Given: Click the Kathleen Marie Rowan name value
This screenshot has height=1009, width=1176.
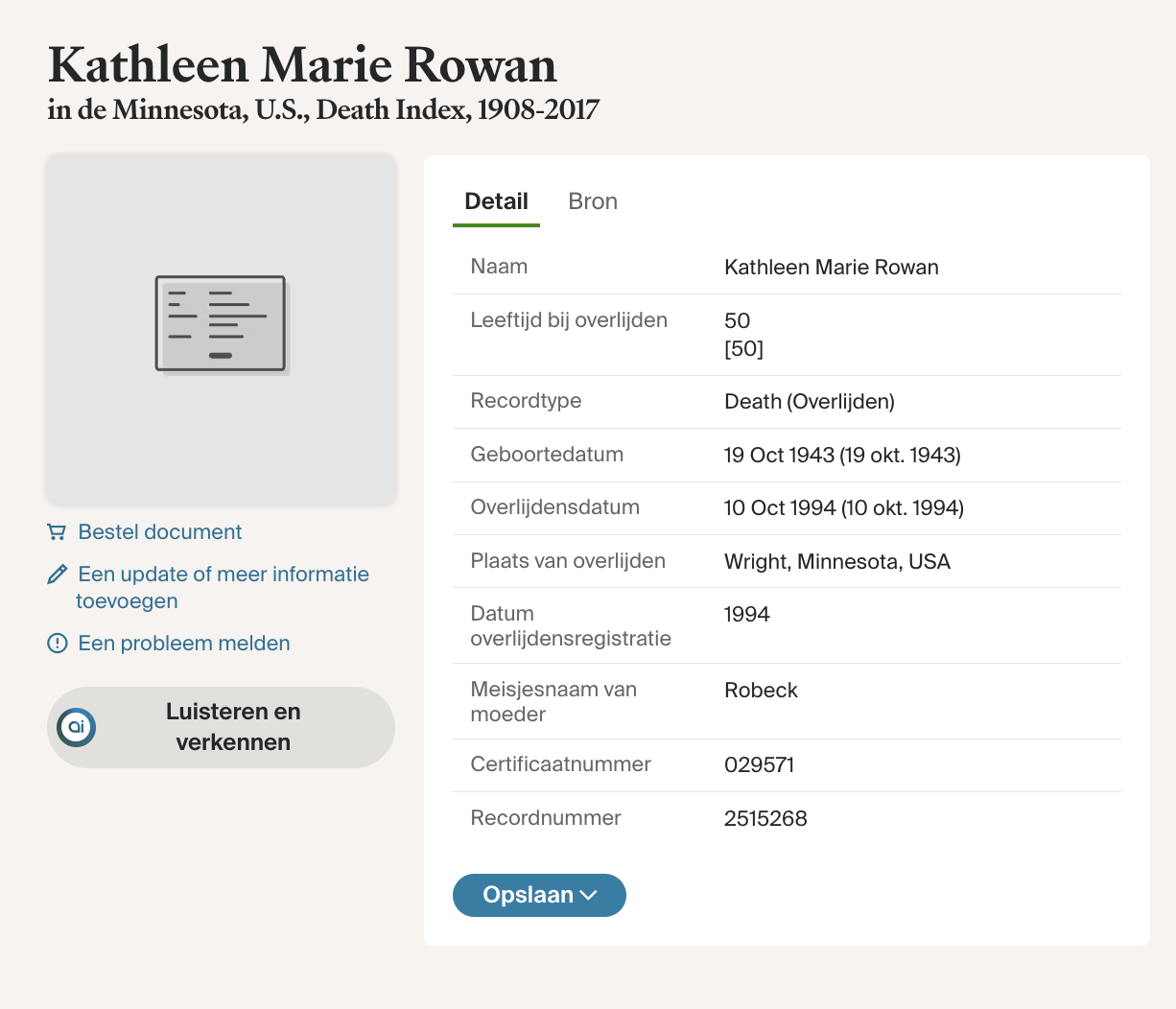Looking at the screenshot, I should tap(832, 267).
